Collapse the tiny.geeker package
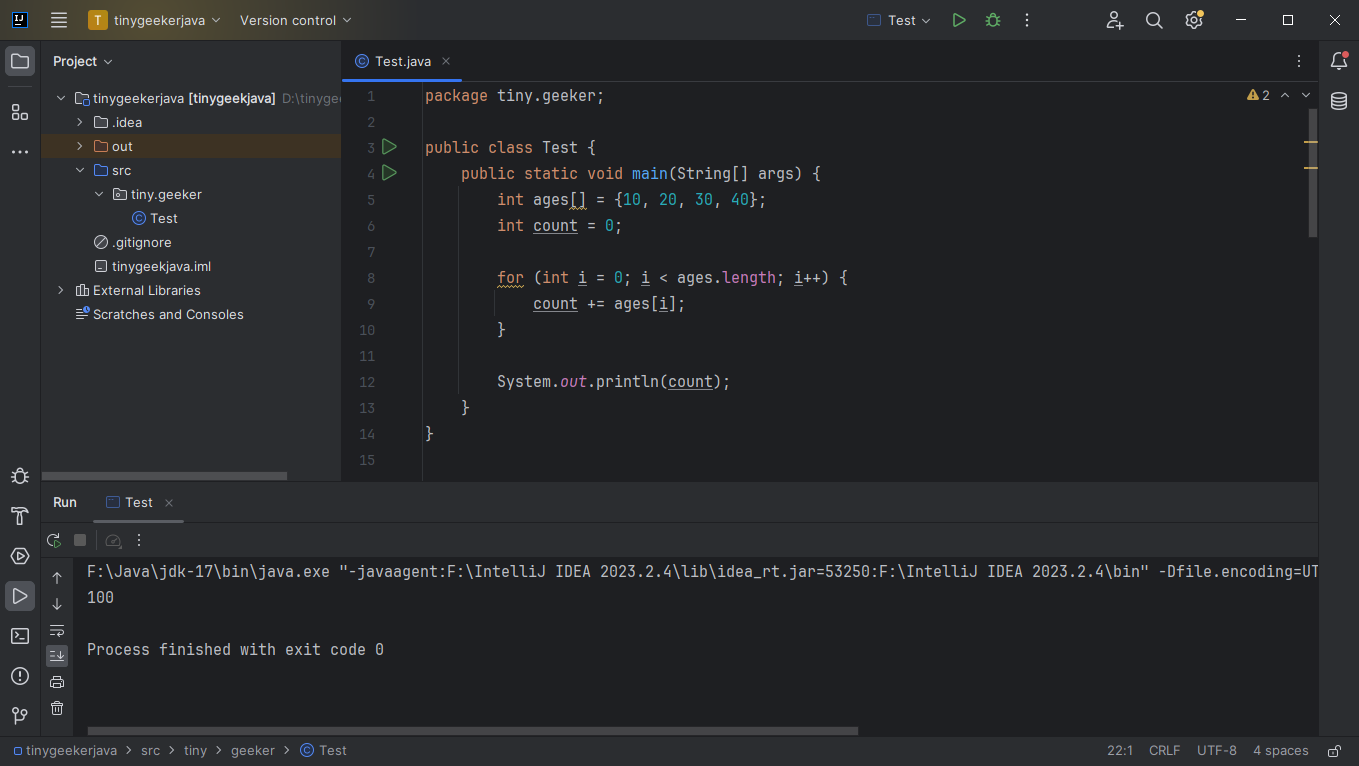Viewport: 1359px width, 766px height. [x=99, y=194]
